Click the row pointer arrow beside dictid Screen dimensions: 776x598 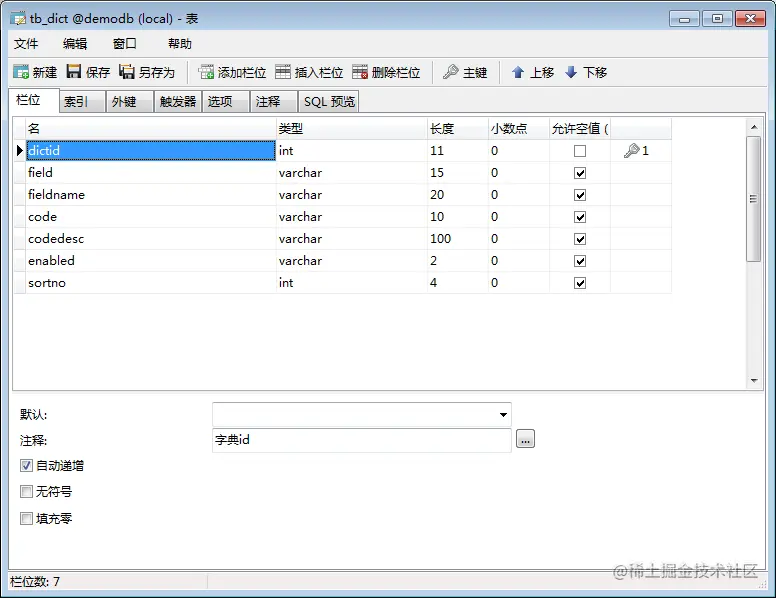pyautogui.click(x=19, y=150)
